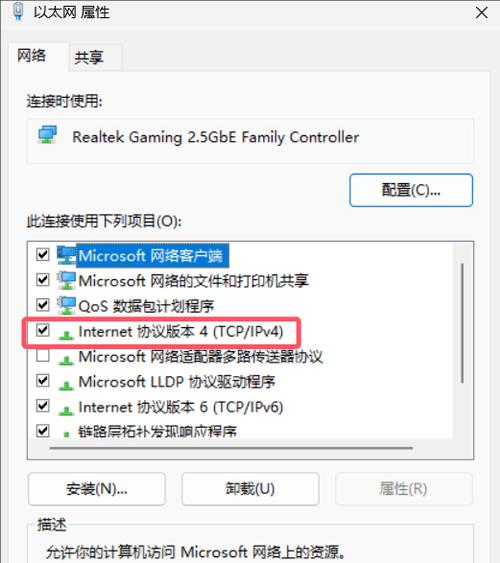The width and height of the screenshot is (500, 563).
Task: Click the list's horizontal scrollbar
Action: (232, 448)
